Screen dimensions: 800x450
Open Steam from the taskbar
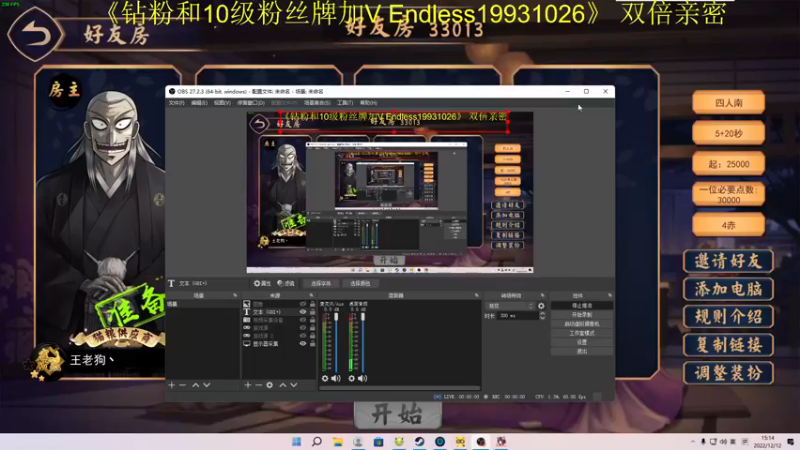(419, 442)
